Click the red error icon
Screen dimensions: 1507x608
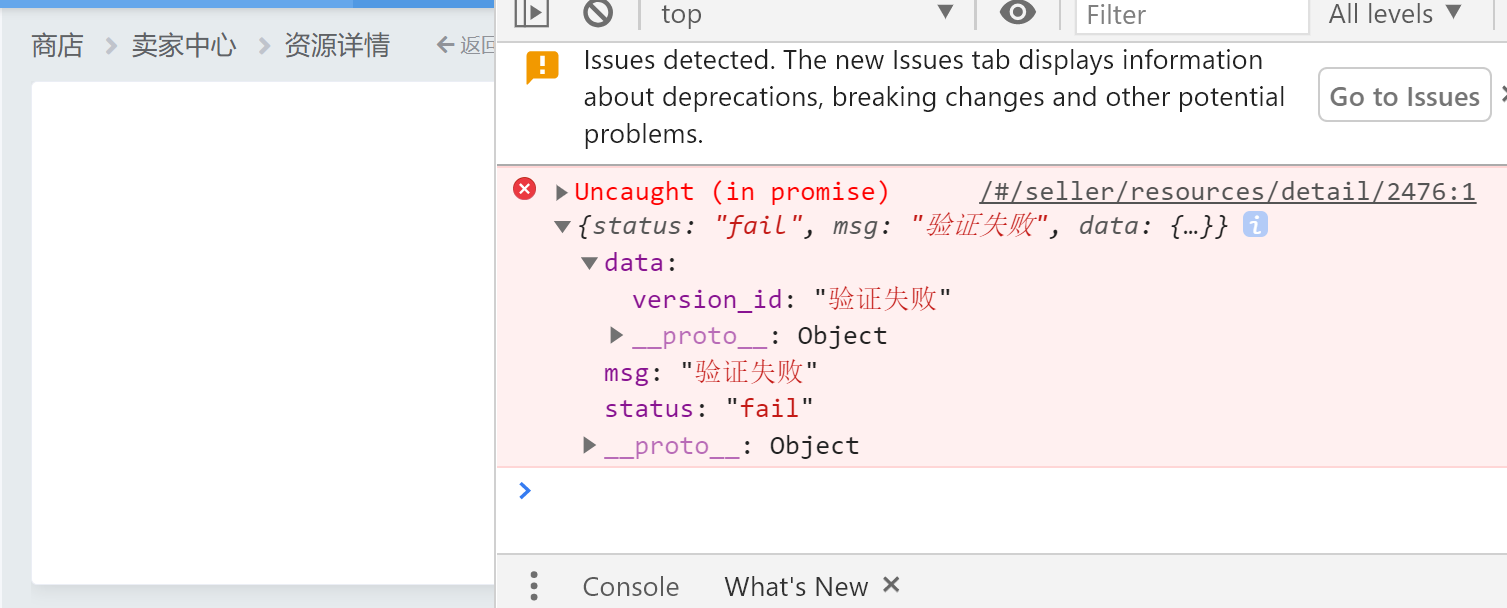coord(525,189)
